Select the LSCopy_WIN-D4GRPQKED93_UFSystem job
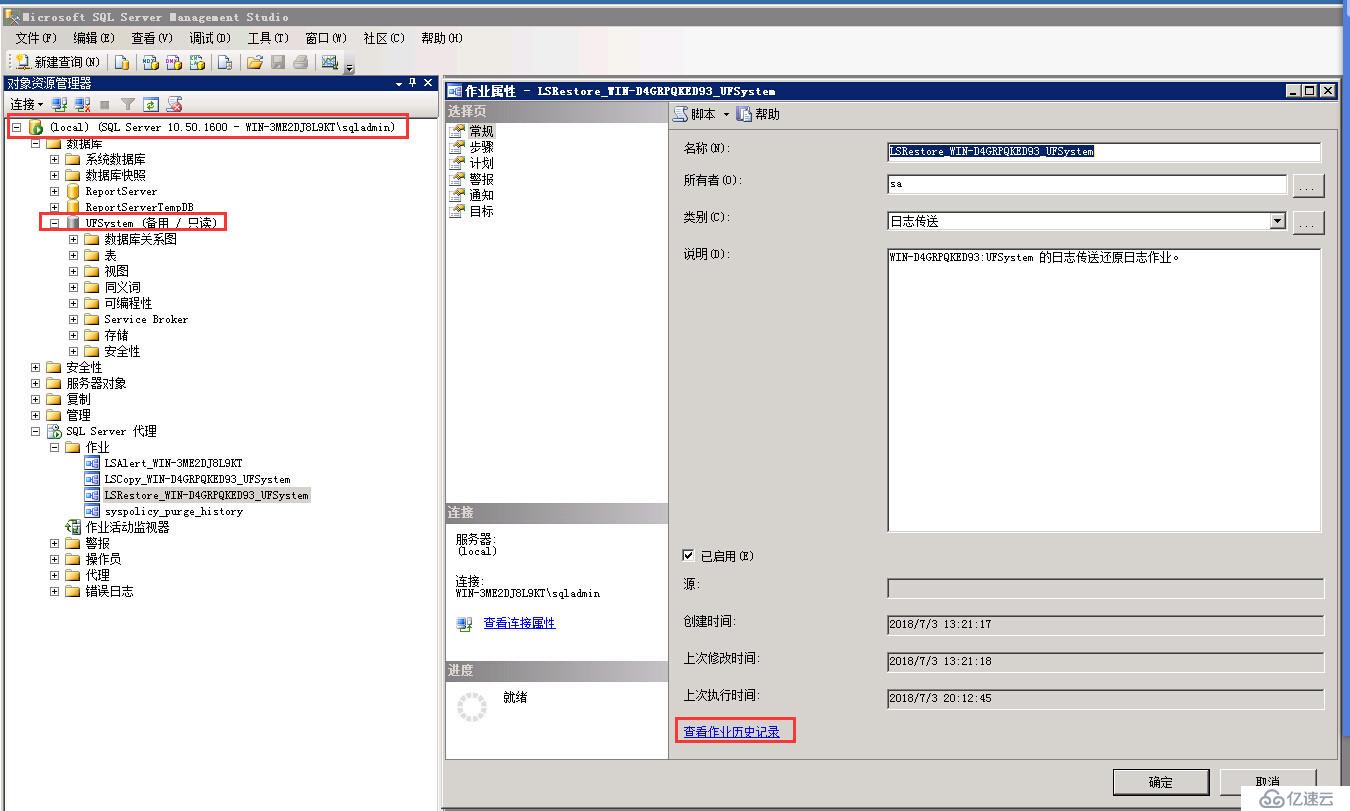 (x=197, y=479)
